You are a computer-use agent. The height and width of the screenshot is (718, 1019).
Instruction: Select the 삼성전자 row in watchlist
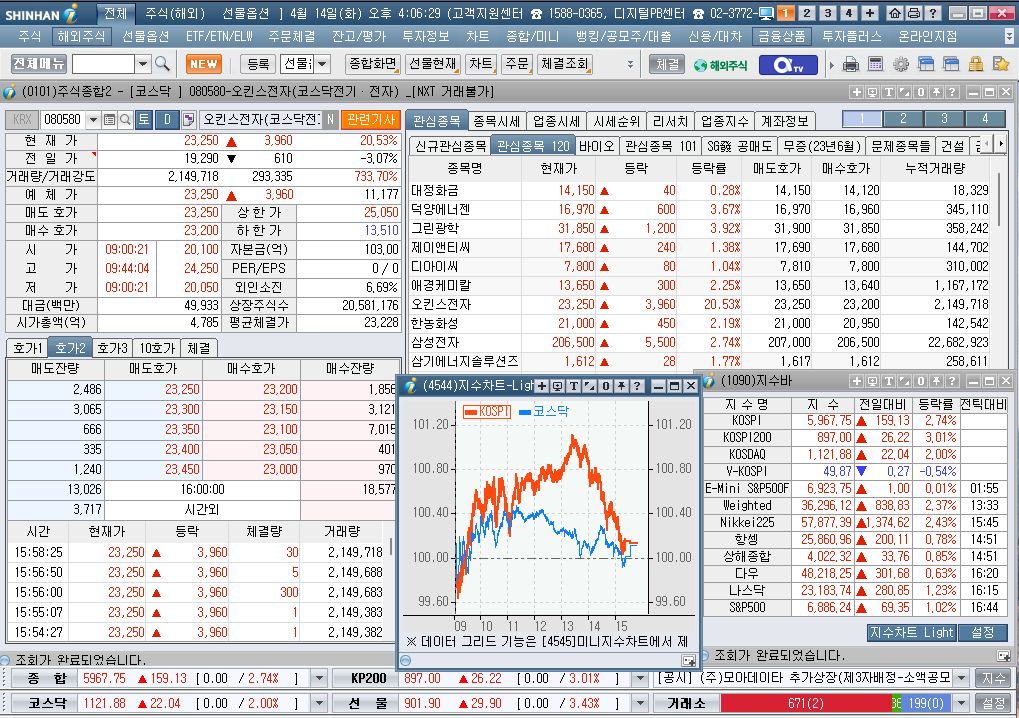pyautogui.click(x=700, y=342)
